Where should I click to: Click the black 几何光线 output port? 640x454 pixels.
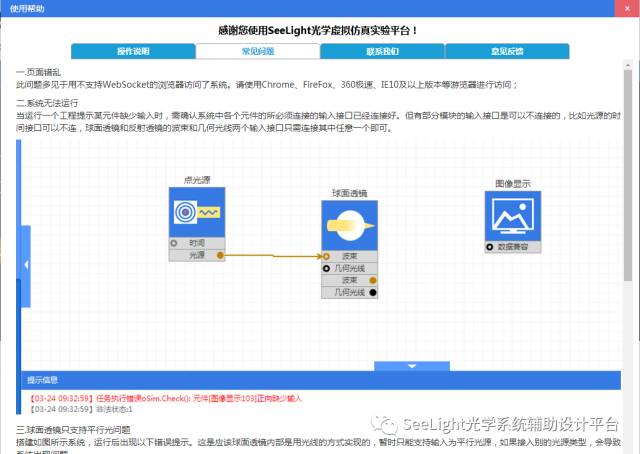pyautogui.click(x=372, y=293)
